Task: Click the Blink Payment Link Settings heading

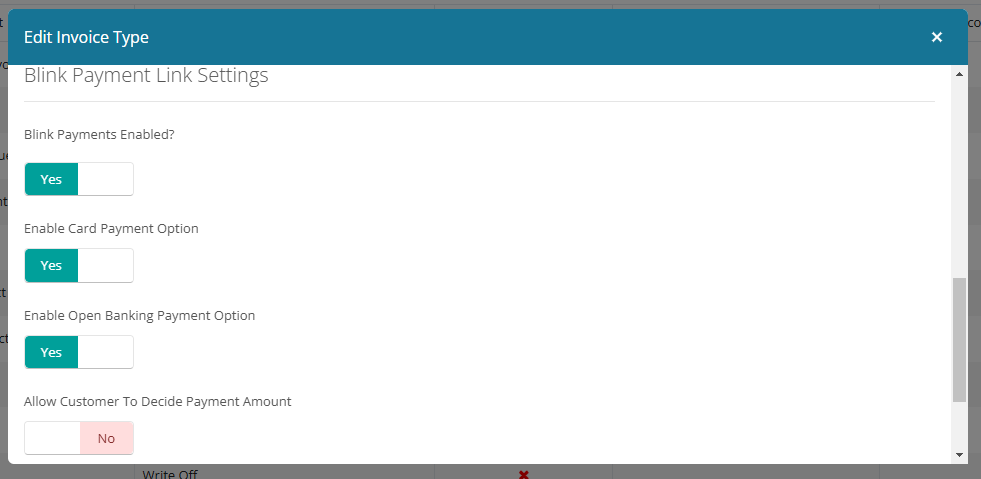Action: point(146,76)
